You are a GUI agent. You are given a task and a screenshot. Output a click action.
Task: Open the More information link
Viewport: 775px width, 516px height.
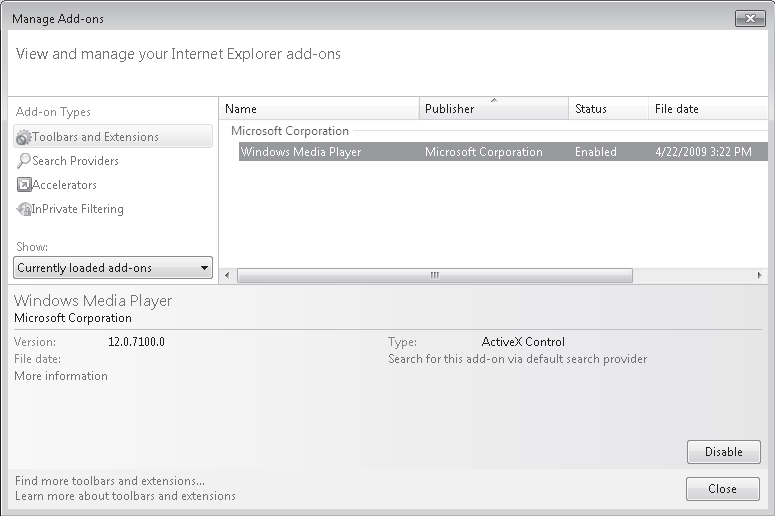[x=61, y=376]
